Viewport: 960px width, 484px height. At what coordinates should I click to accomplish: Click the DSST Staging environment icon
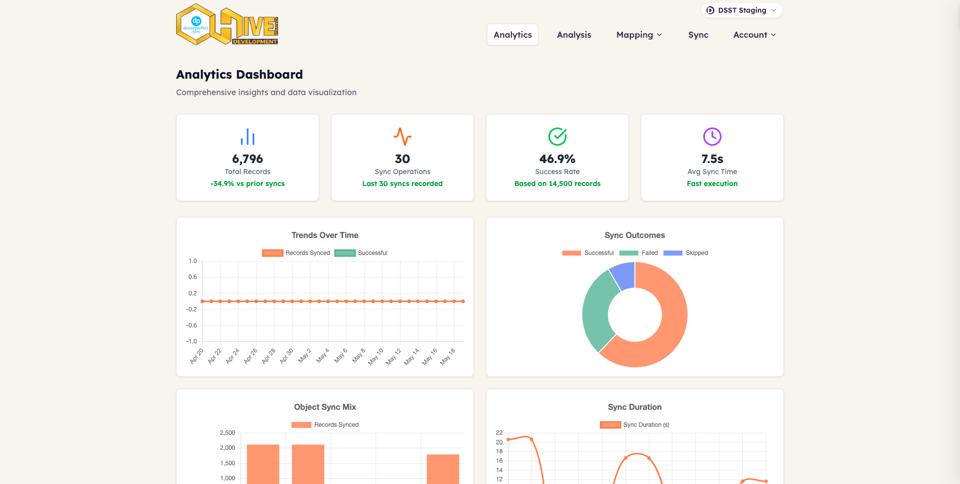point(710,10)
